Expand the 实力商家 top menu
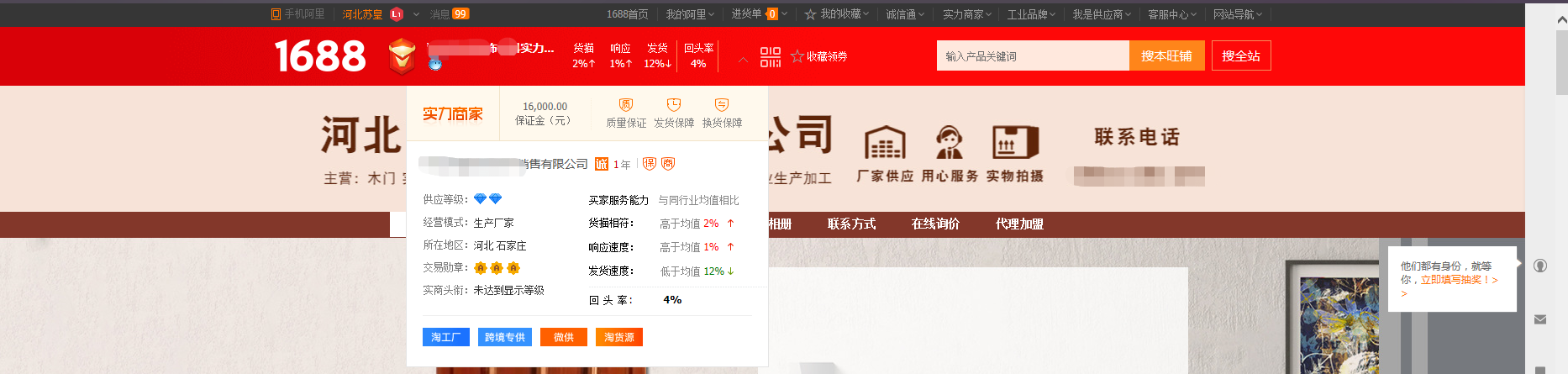 [x=967, y=14]
